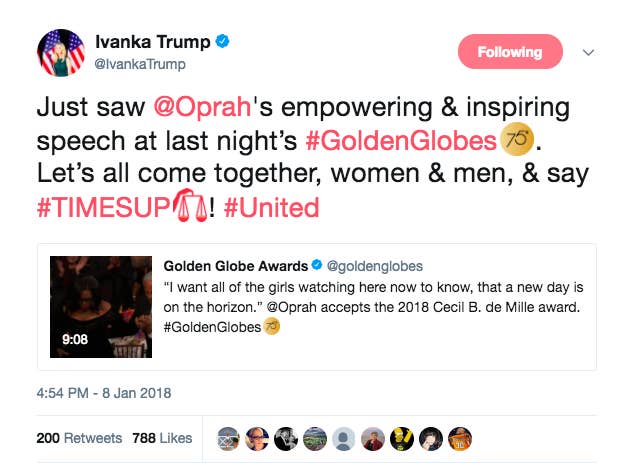Image resolution: width=632 pixels, height=463 pixels.
Task: Open the gray default silhouette liker avatar
Action: tap(344, 439)
